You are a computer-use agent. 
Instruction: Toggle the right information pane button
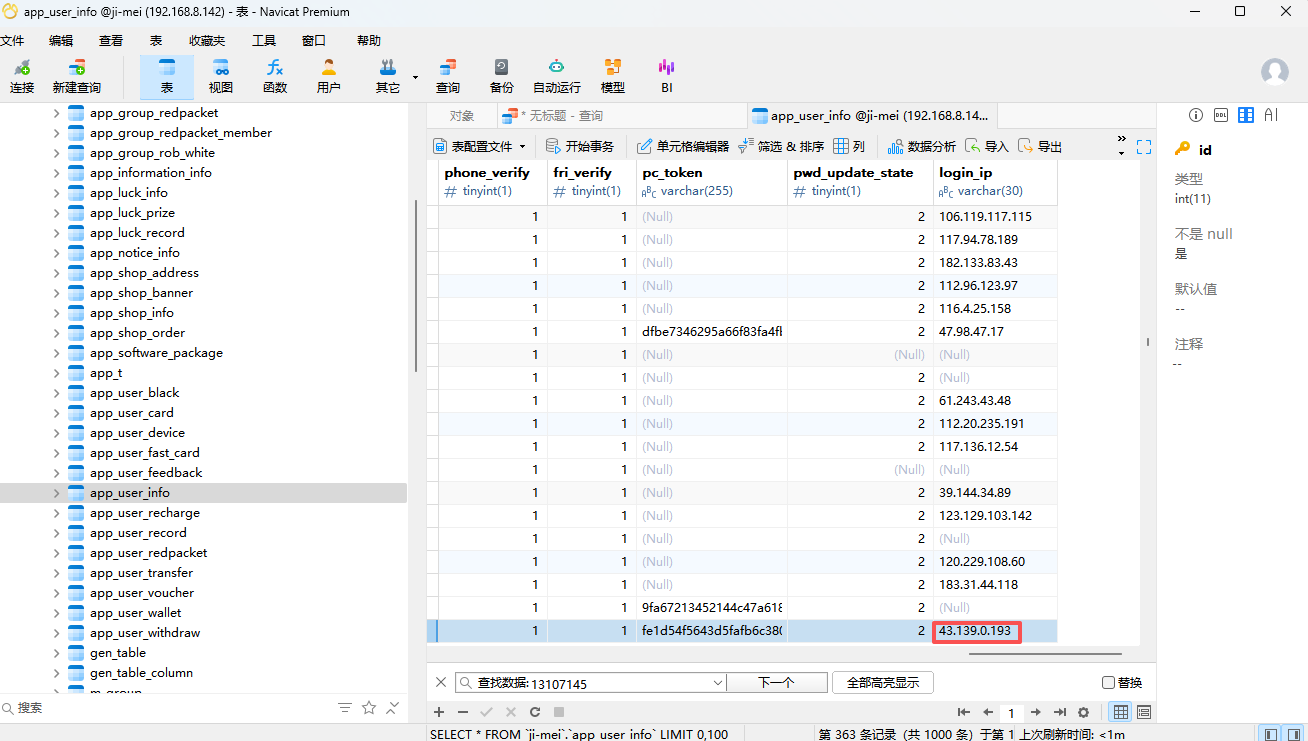[x=1293, y=733]
